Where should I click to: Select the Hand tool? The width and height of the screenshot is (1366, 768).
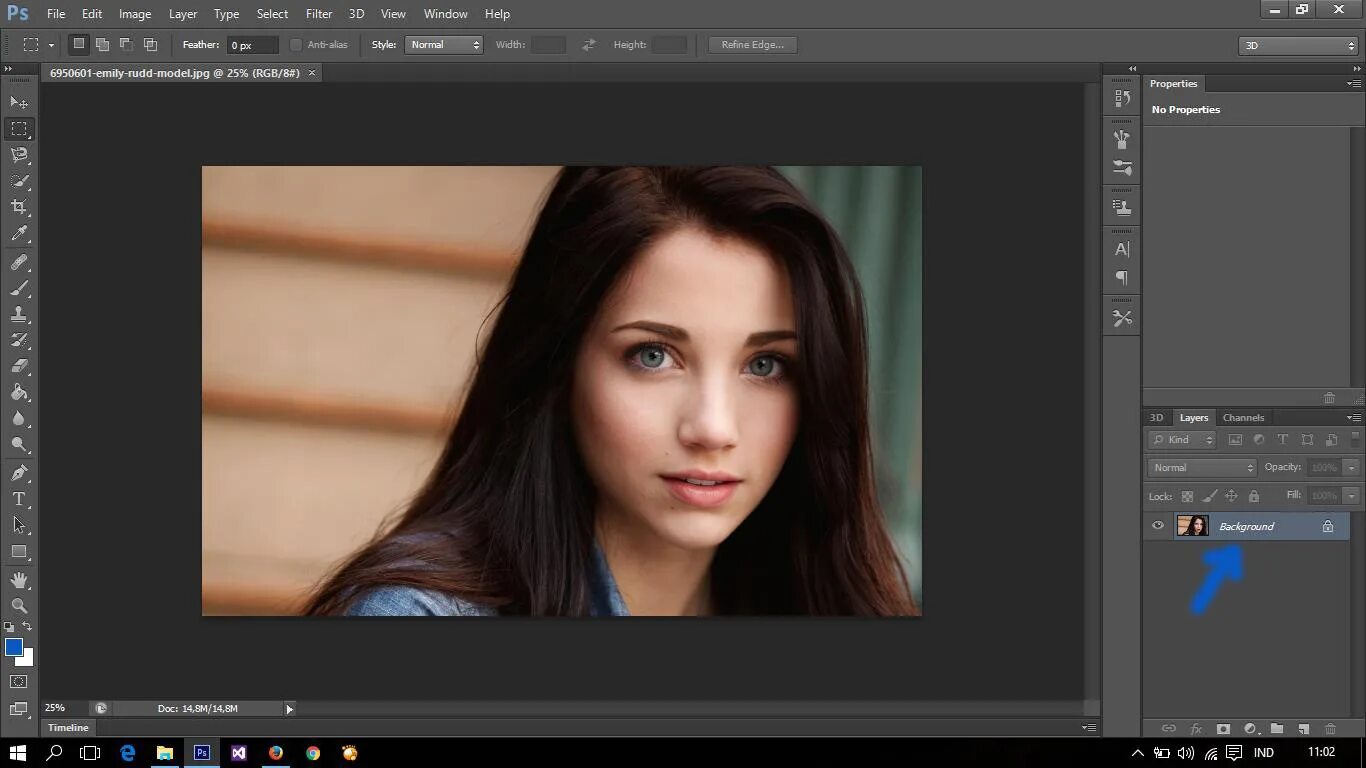[x=19, y=580]
